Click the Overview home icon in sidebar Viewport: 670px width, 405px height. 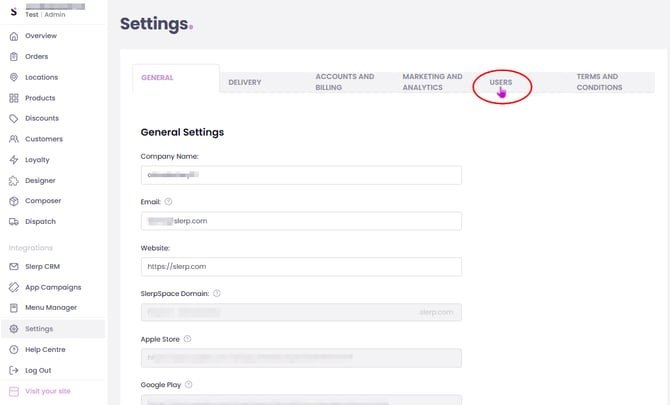pos(14,36)
